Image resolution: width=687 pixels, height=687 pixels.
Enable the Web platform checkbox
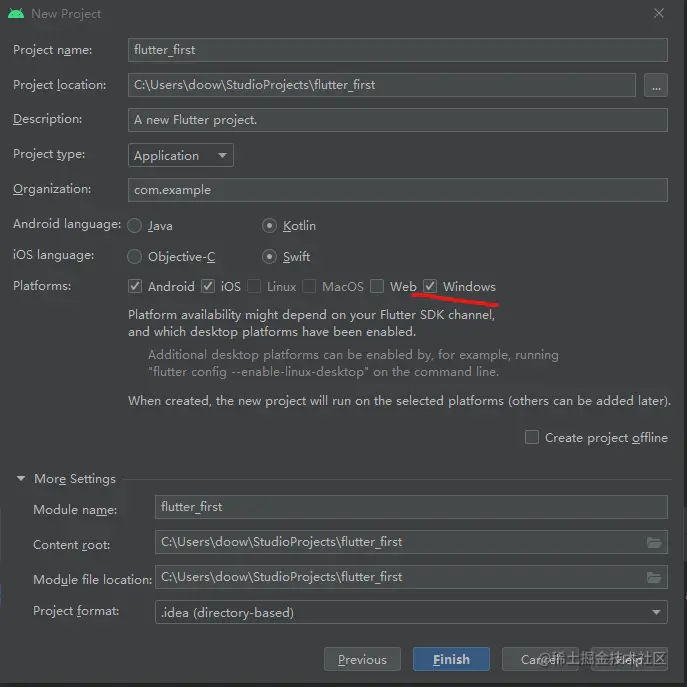(x=377, y=287)
